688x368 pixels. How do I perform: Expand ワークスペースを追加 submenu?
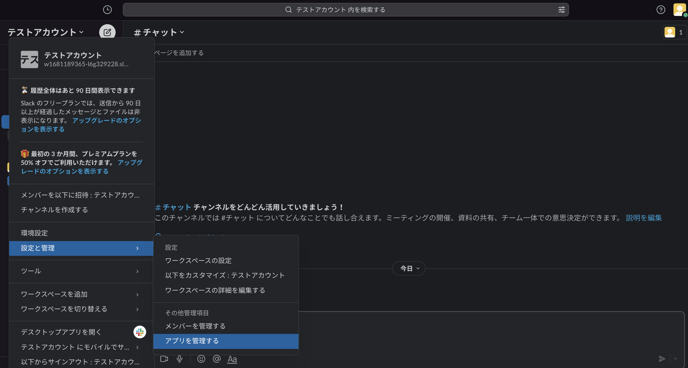(81, 294)
